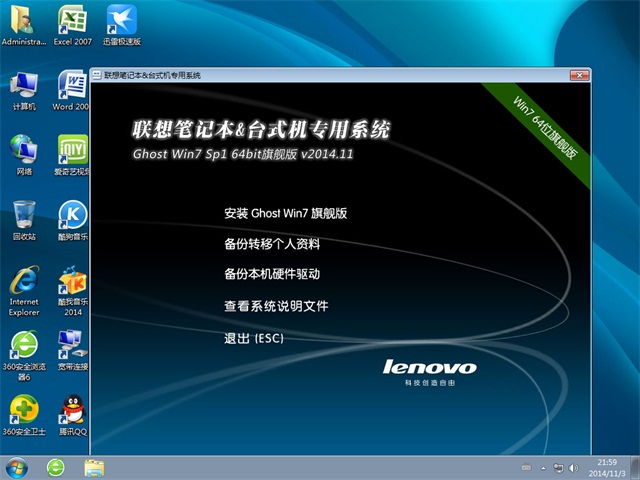Open the Excel 2007 desktop shortcut
This screenshot has width=640, height=480.
[x=71, y=20]
